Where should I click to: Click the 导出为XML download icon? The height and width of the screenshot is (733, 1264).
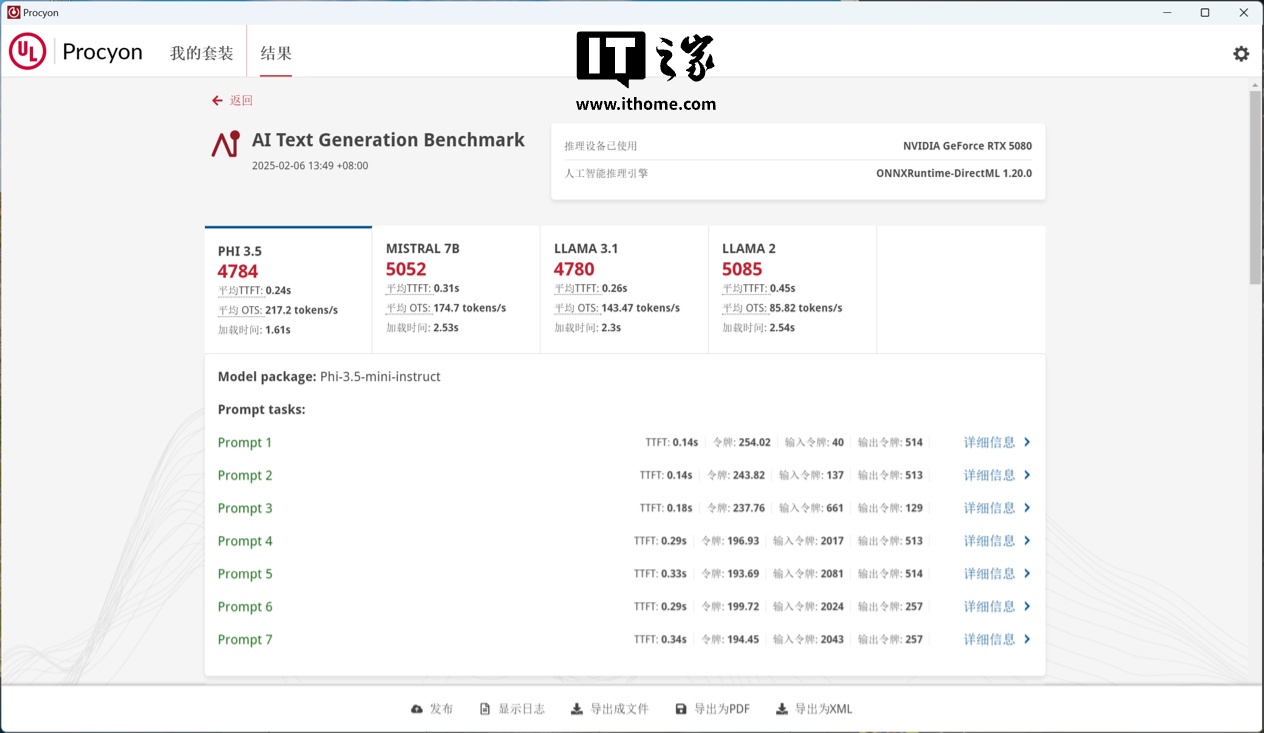(x=782, y=709)
